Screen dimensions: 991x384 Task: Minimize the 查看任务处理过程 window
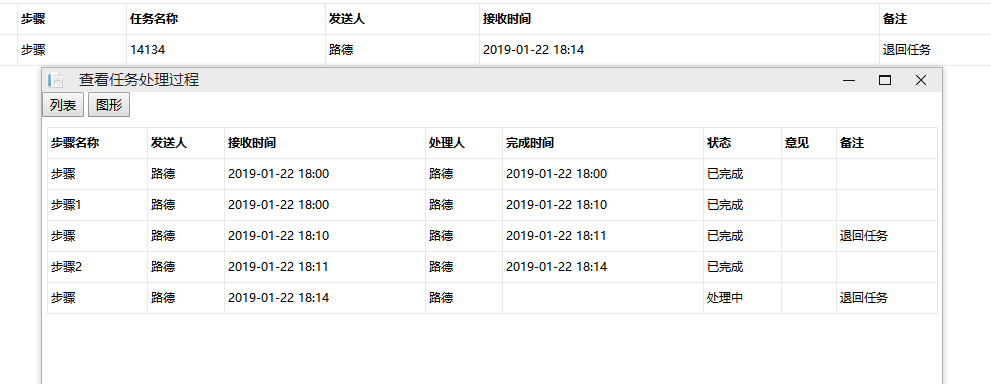click(x=849, y=80)
